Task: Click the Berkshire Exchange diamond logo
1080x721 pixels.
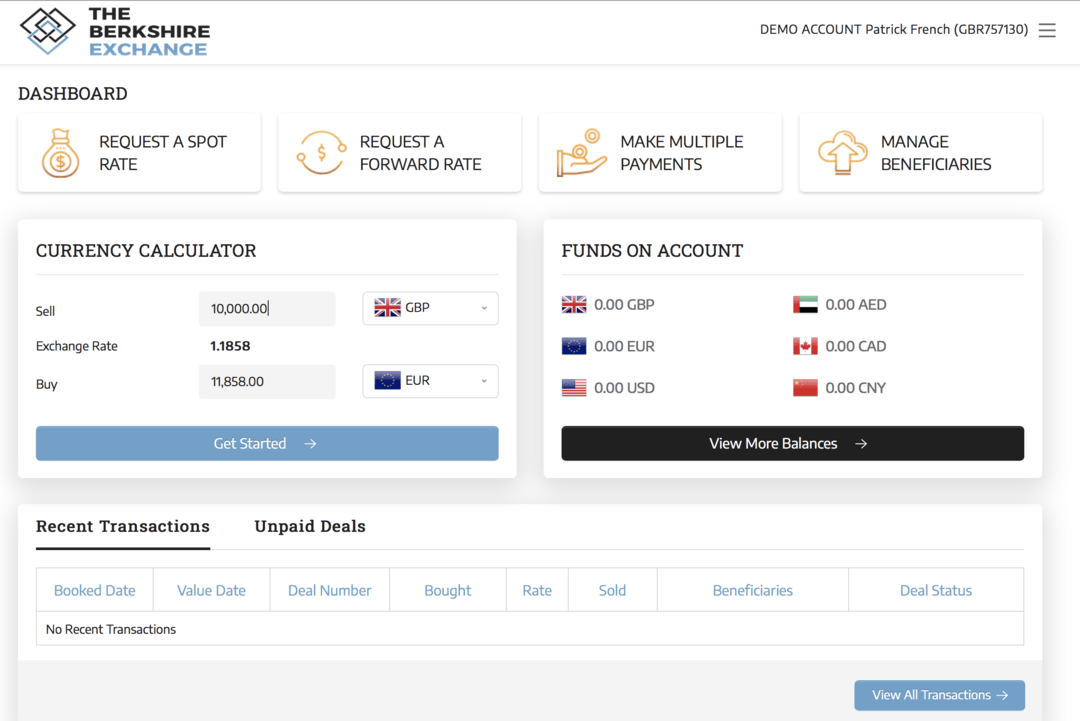Action: [48, 31]
